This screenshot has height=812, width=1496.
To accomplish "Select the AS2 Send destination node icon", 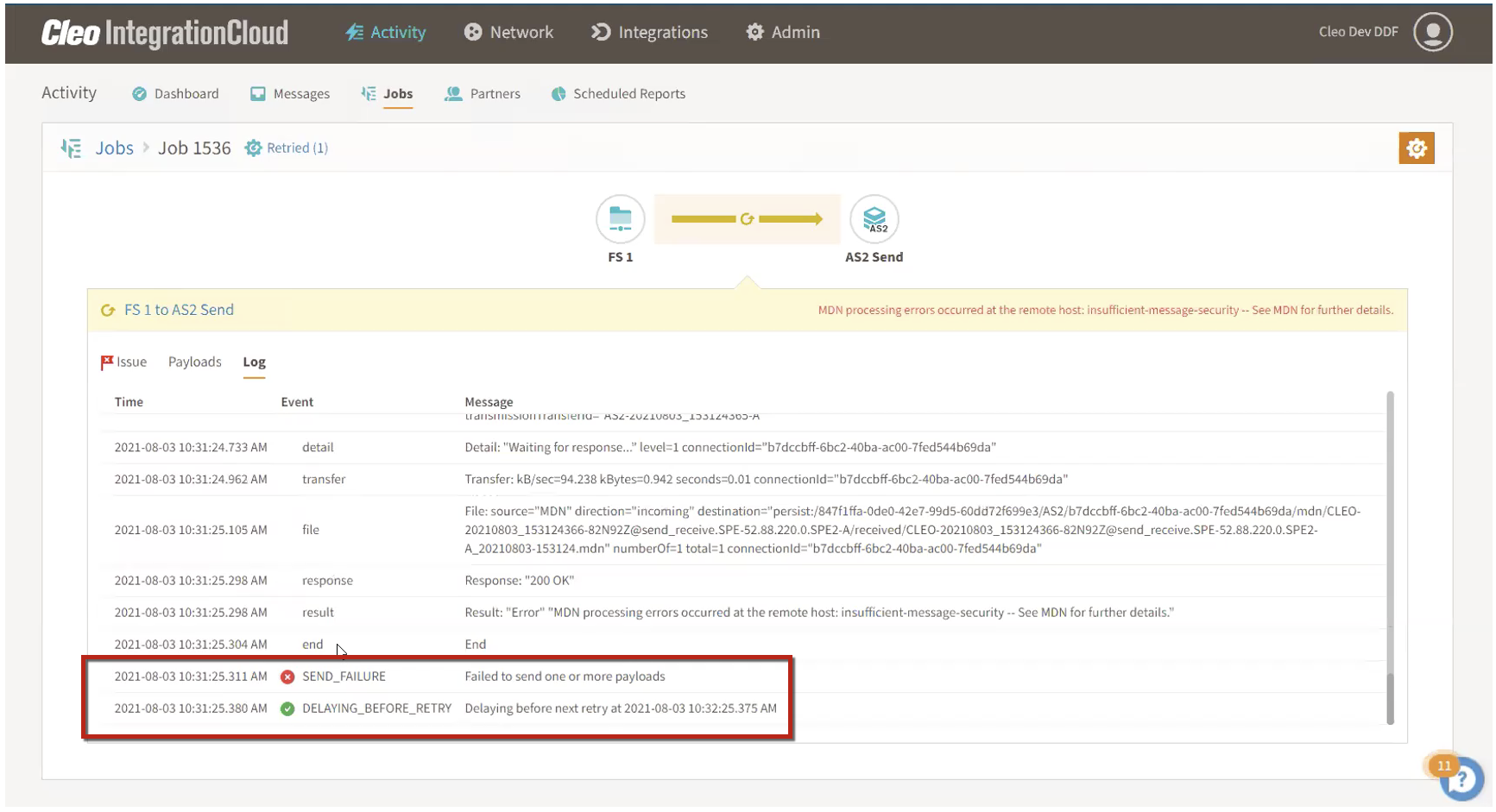I will coord(874,219).
